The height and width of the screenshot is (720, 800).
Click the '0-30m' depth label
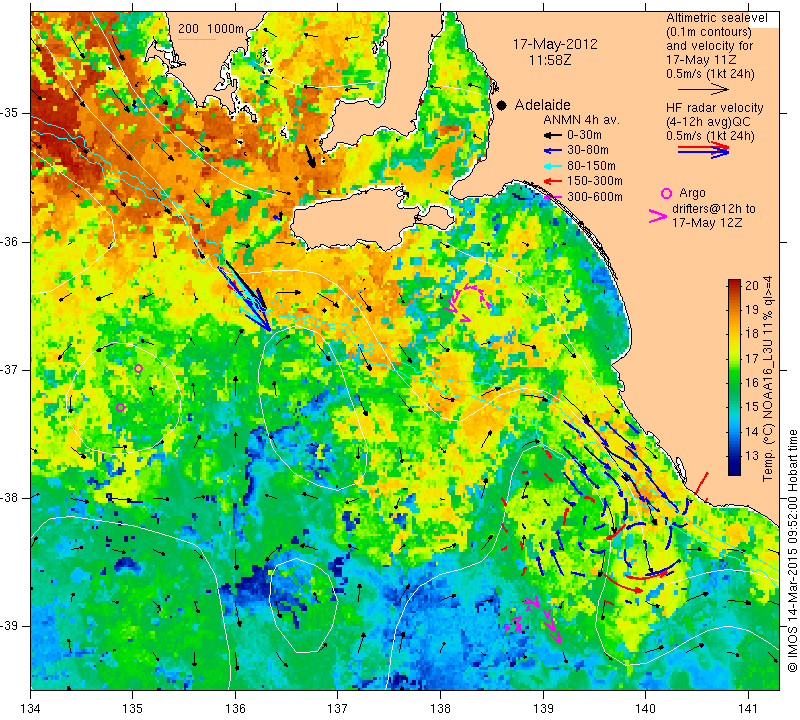584,136
